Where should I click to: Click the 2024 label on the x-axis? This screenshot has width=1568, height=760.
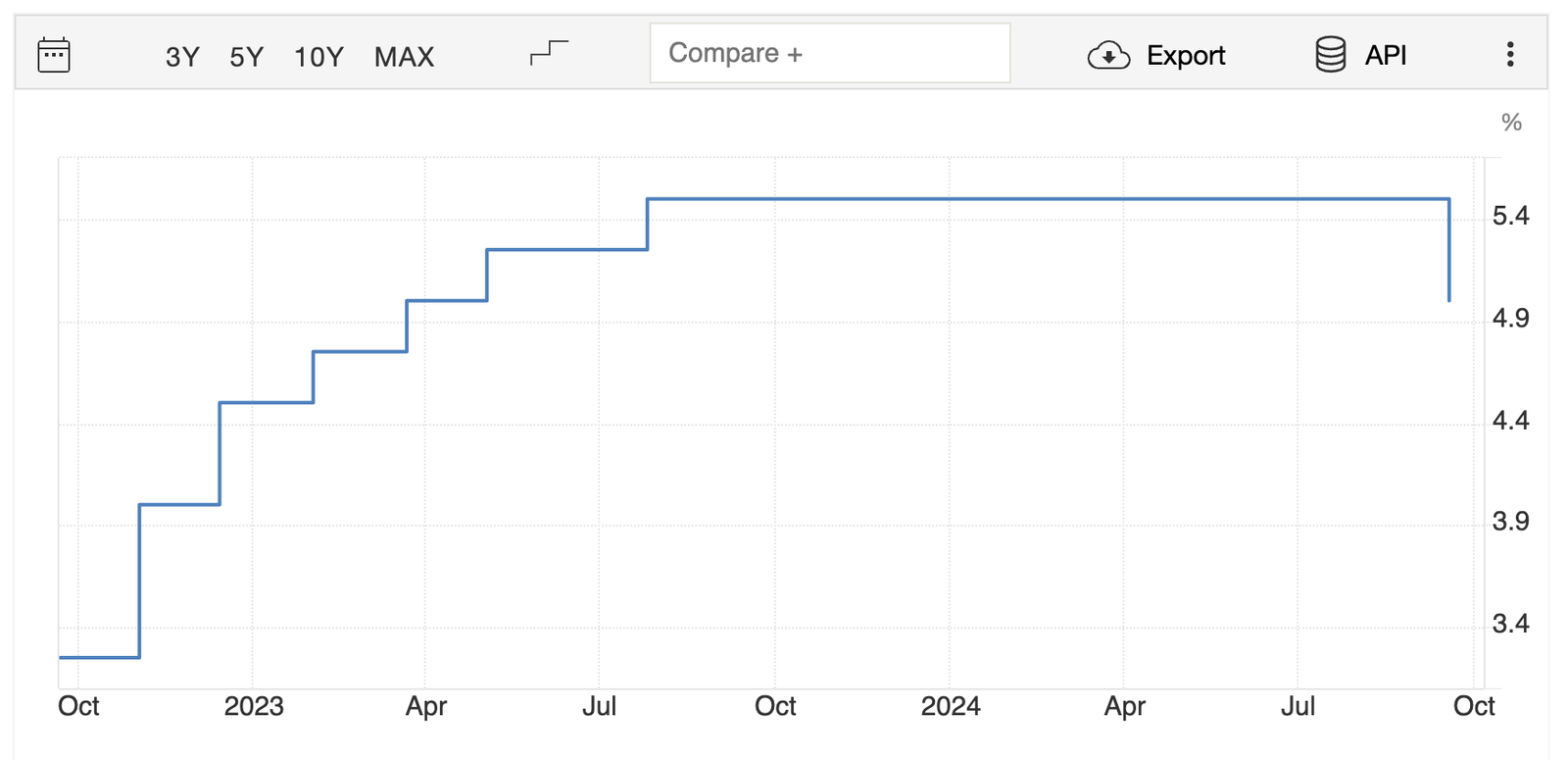(x=951, y=706)
